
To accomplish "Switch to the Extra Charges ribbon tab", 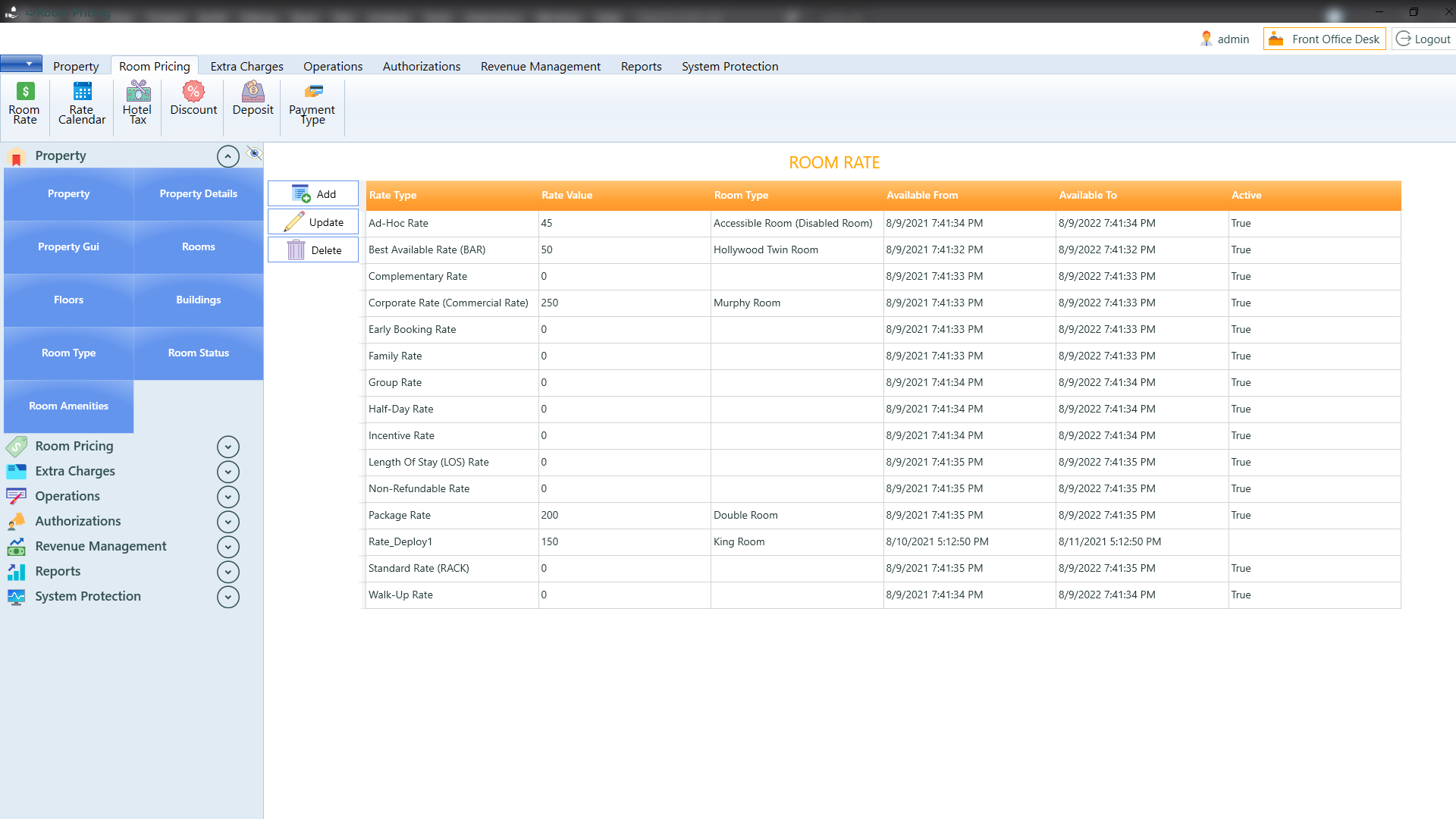I will 246,66.
